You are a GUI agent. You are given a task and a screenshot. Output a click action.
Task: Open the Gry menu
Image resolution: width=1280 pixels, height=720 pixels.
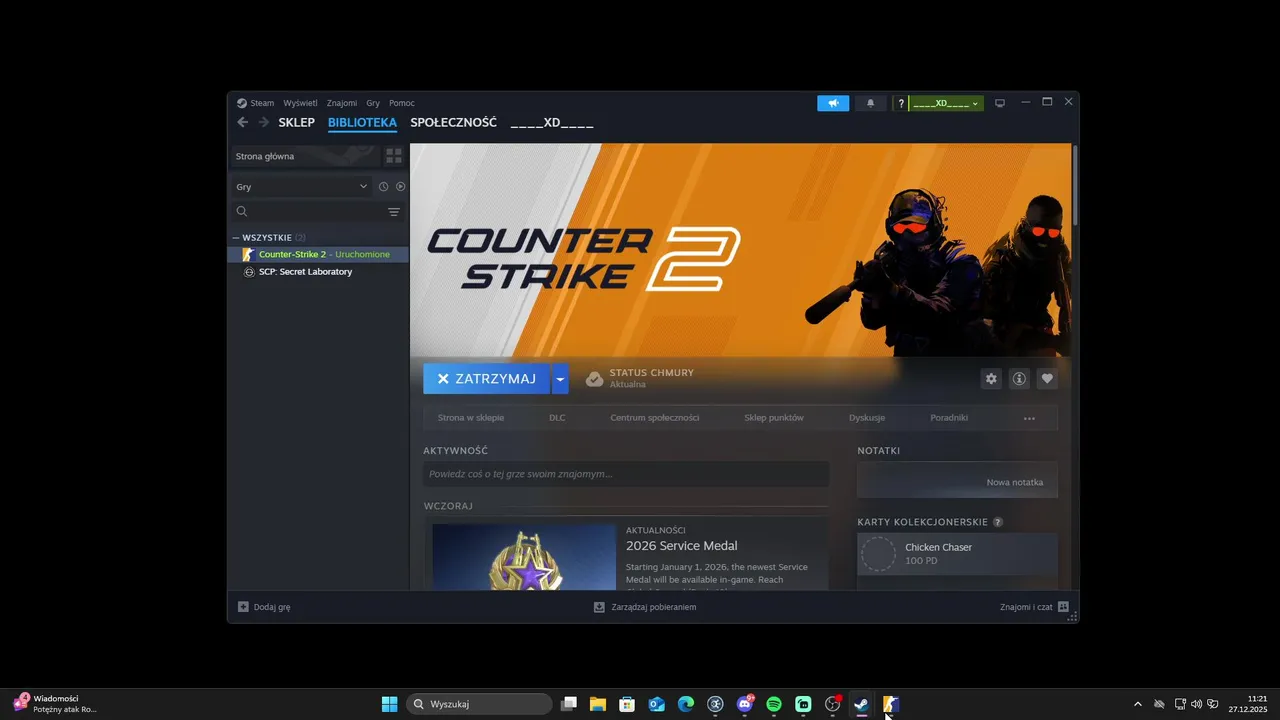pyautogui.click(x=373, y=103)
